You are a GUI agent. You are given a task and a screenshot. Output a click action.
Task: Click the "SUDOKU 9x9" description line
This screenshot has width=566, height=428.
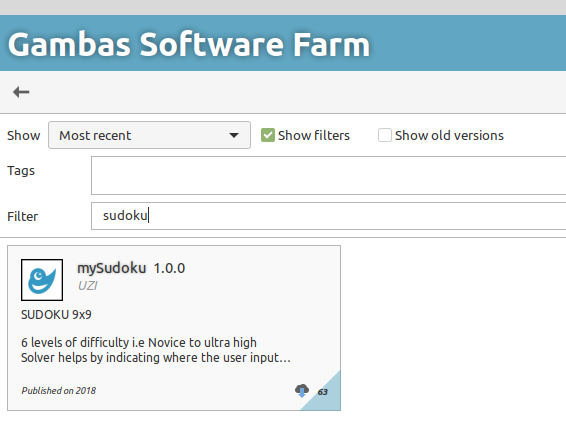click(x=56, y=315)
